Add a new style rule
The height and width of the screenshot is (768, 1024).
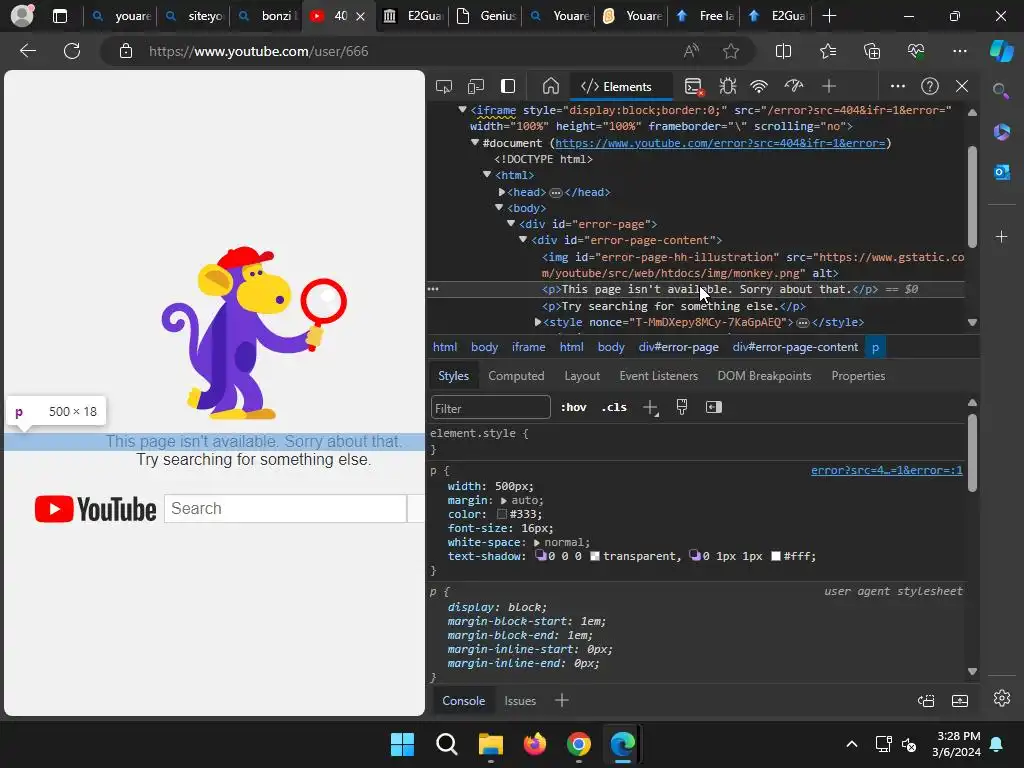coord(650,408)
